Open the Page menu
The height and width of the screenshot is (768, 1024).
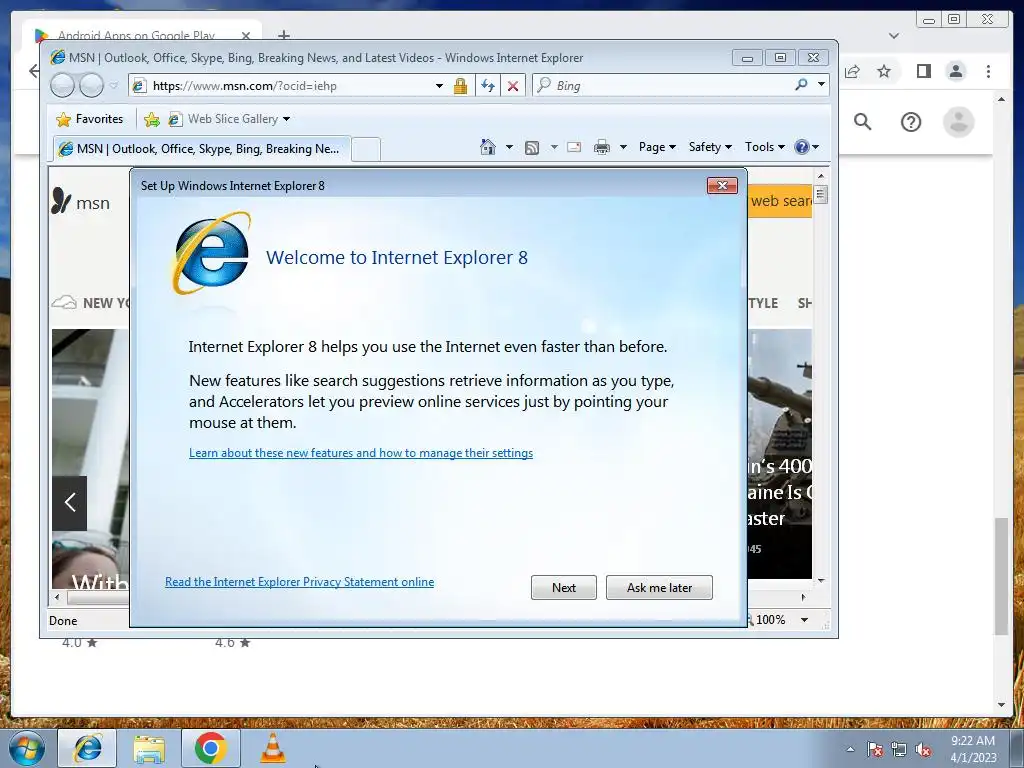pyautogui.click(x=657, y=147)
